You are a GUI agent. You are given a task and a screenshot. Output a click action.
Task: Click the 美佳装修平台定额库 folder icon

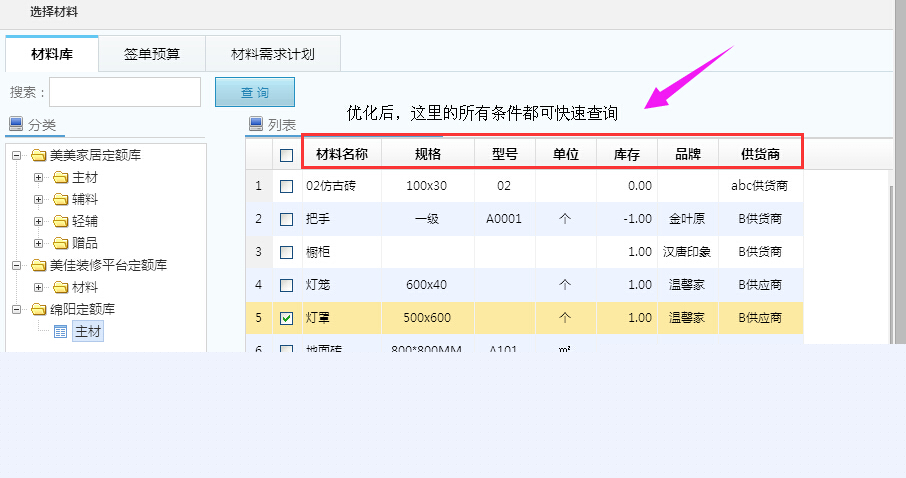click(39, 265)
